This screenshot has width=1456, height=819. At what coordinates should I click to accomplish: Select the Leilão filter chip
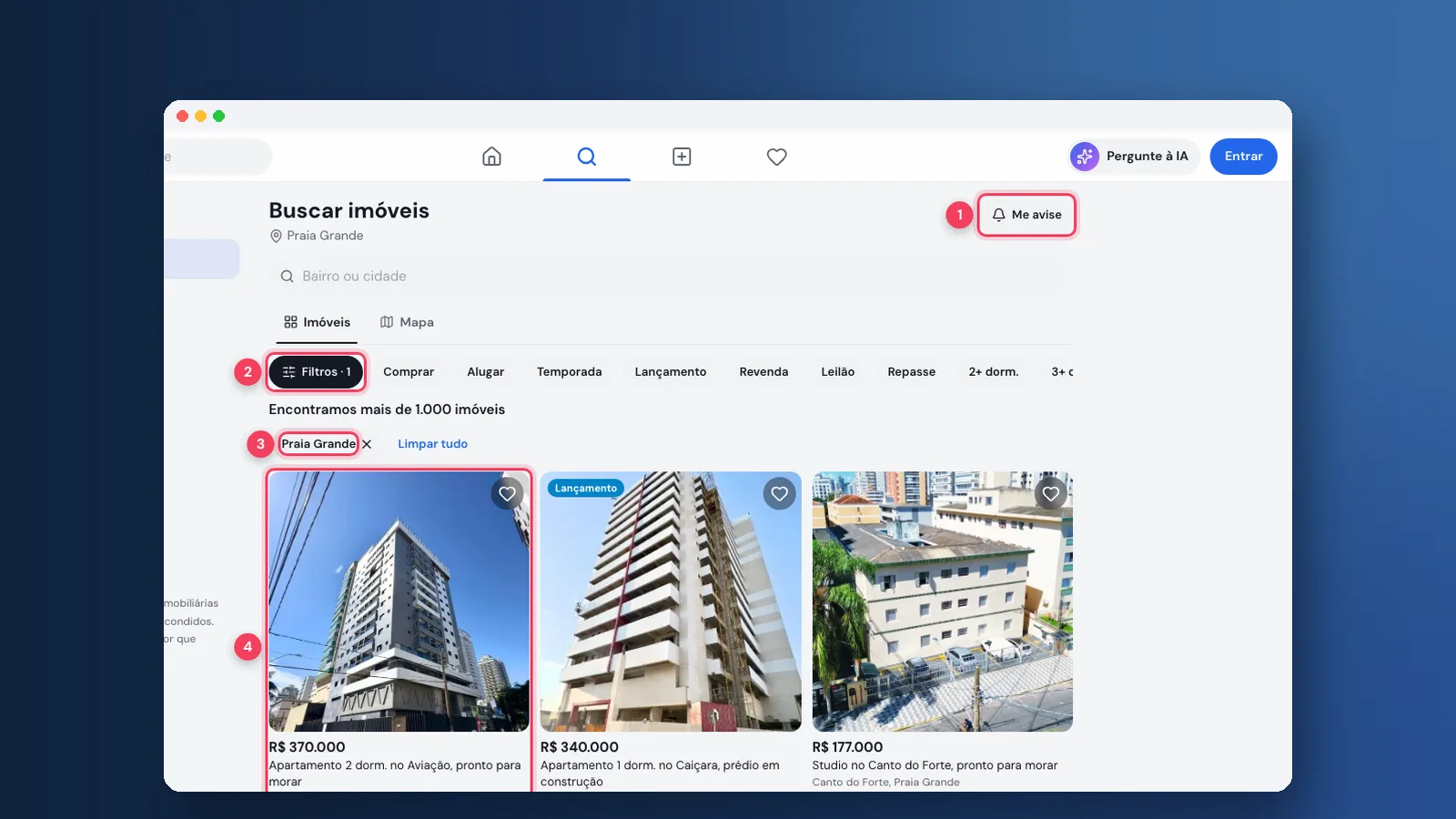[837, 372]
